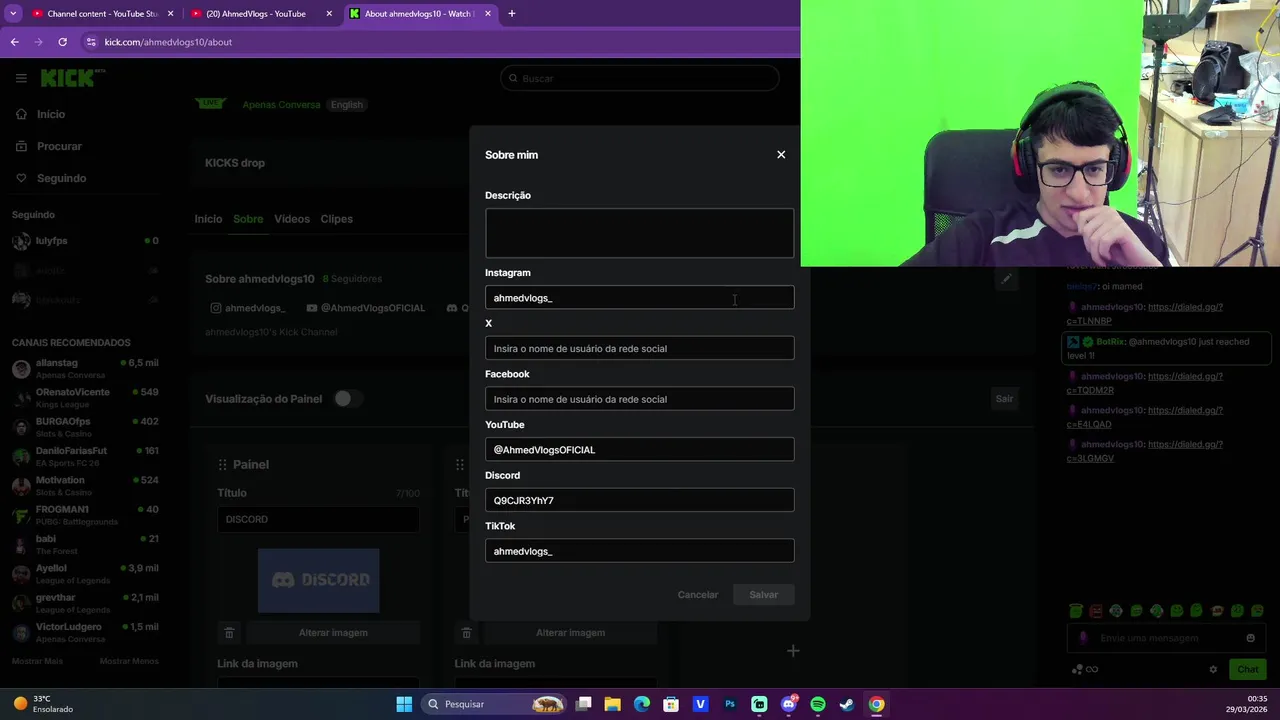The width and height of the screenshot is (1280, 720).
Task: Open recommended channel FROGMAN1
Action: [x=85, y=514]
